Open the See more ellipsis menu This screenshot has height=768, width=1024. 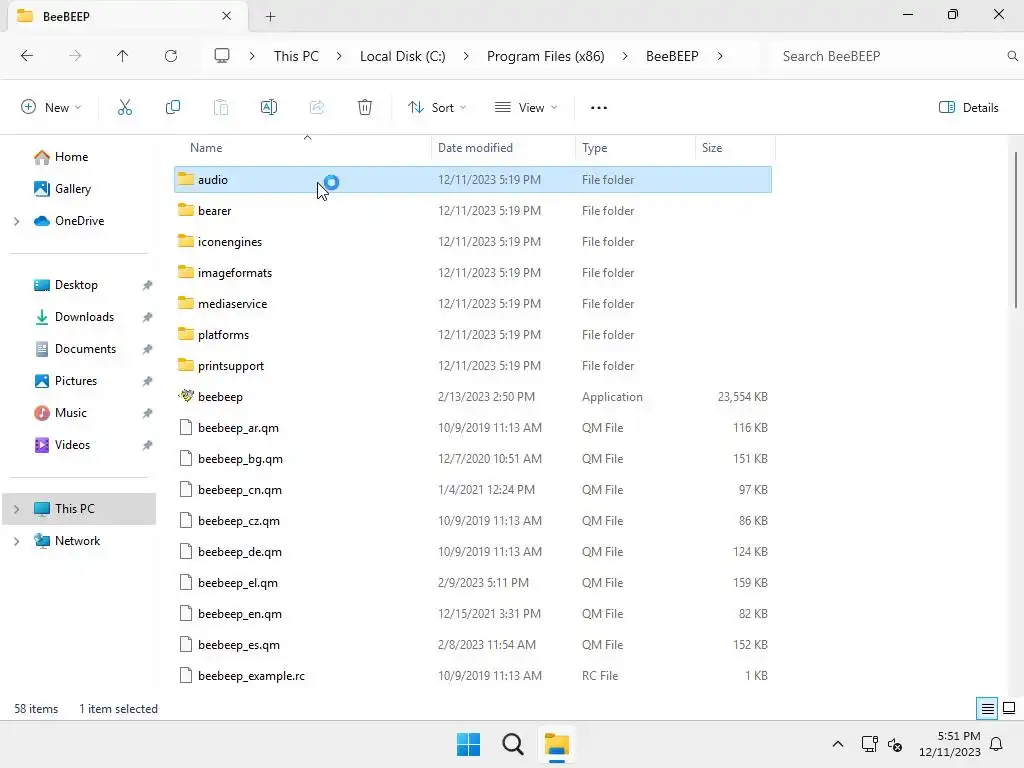[x=598, y=108]
